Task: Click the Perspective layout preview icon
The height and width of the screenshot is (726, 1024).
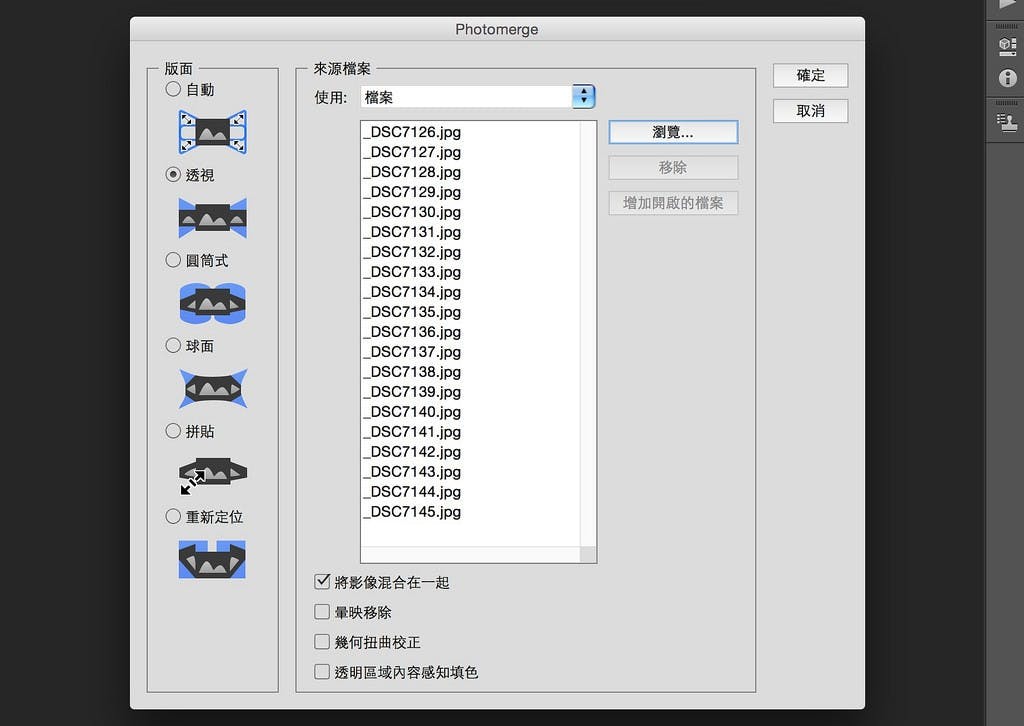Action: [212, 217]
